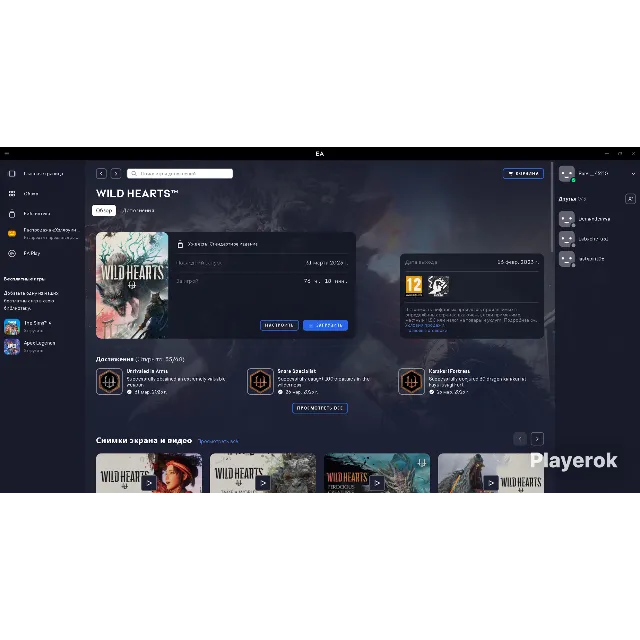Open the third friend's avatar in list
The image size is (640, 640).
[567, 259]
